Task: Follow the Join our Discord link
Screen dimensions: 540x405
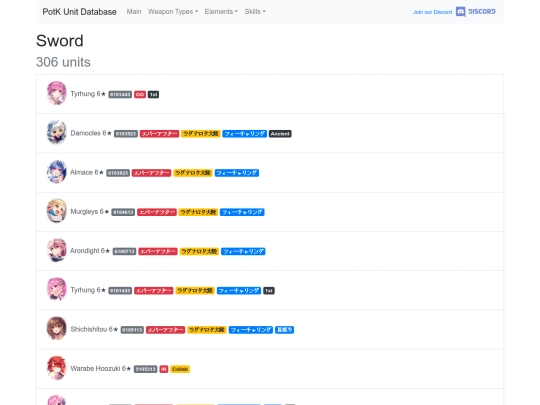Action: [x=432, y=12]
